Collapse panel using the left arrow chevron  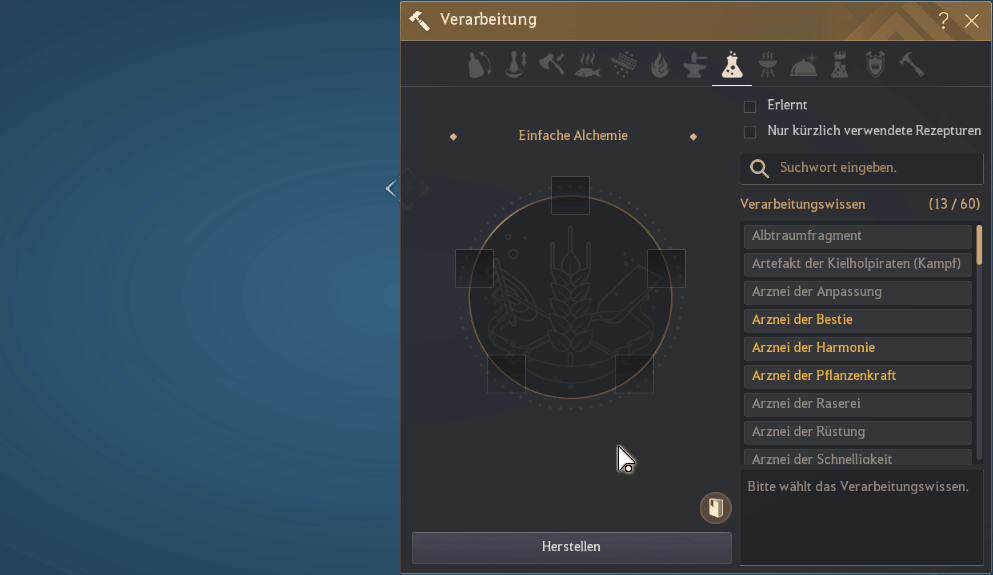coord(391,188)
